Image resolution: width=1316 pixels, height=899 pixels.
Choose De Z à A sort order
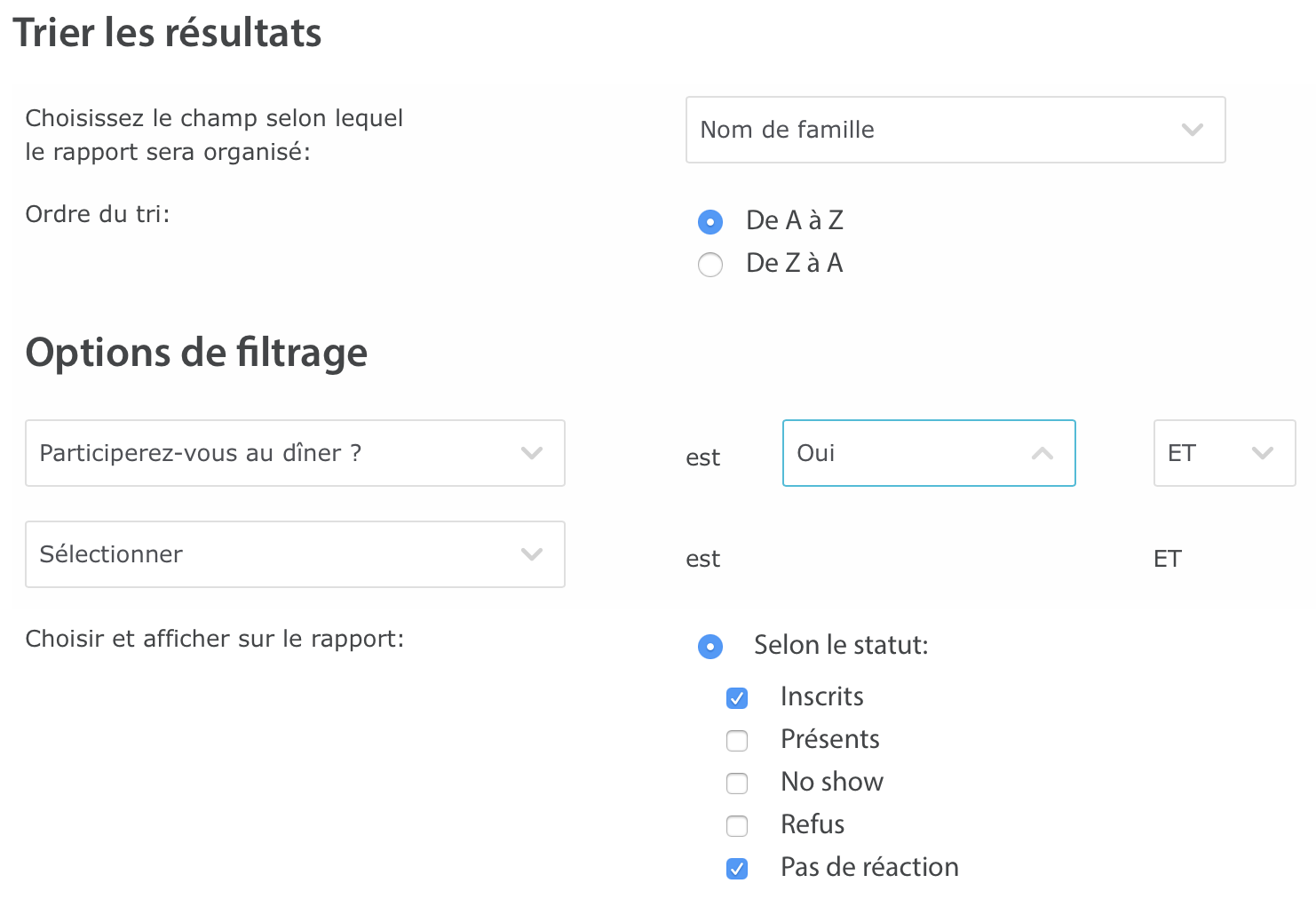[x=710, y=265]
